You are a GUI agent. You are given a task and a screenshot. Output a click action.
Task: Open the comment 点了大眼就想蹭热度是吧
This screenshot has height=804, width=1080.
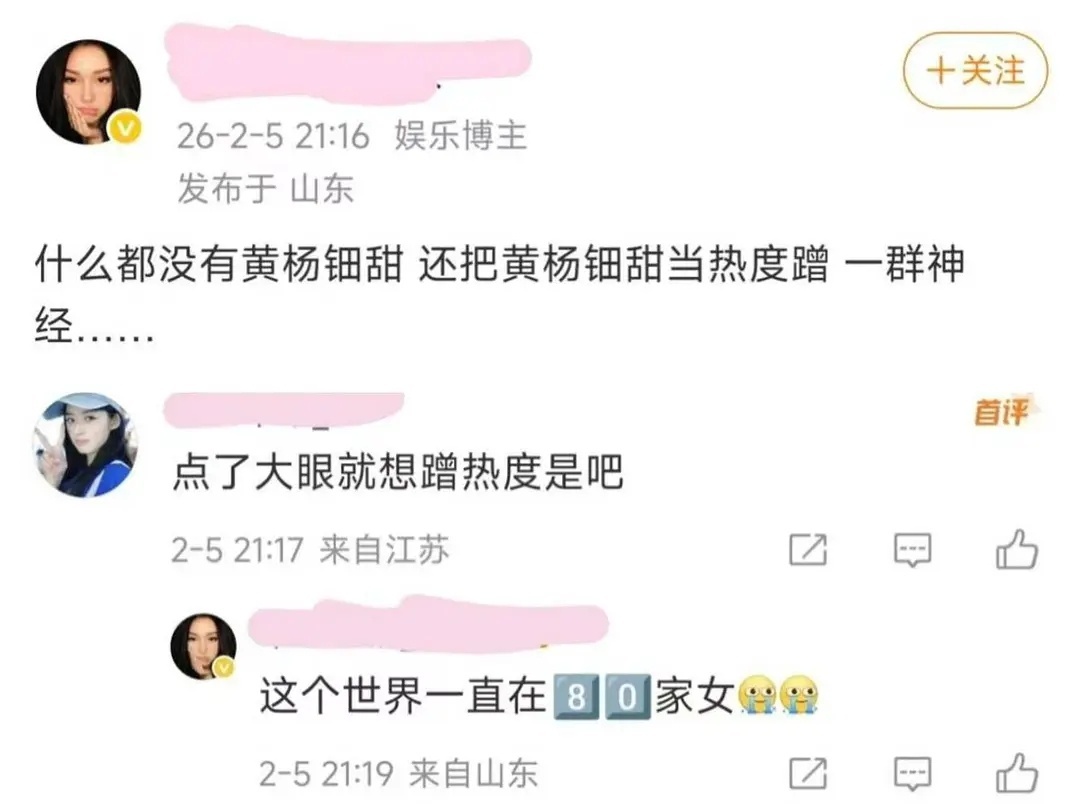(397, 473)
